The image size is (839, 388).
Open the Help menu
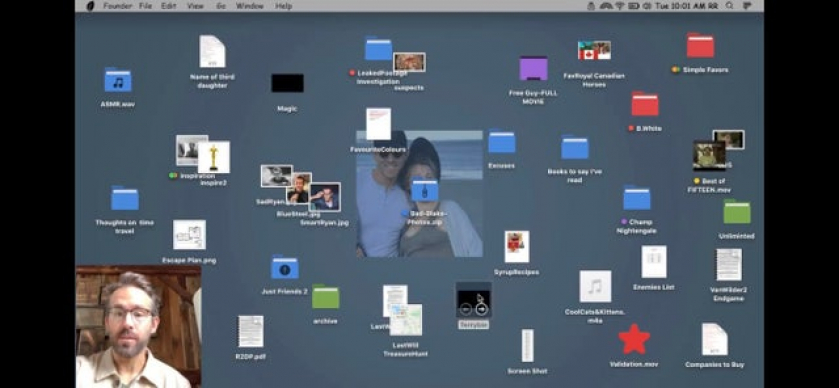284,6
